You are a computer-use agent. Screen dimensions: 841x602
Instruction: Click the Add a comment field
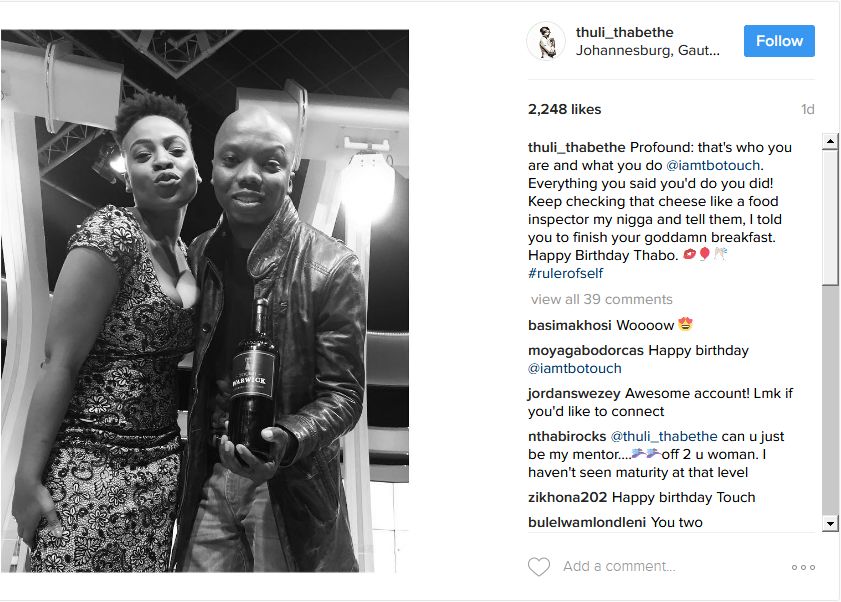point(673,567)
